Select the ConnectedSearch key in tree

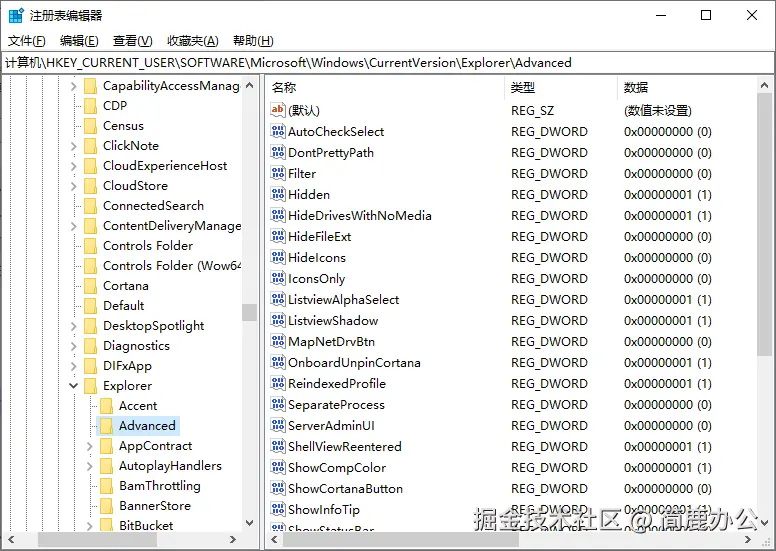tap(153, 205)
